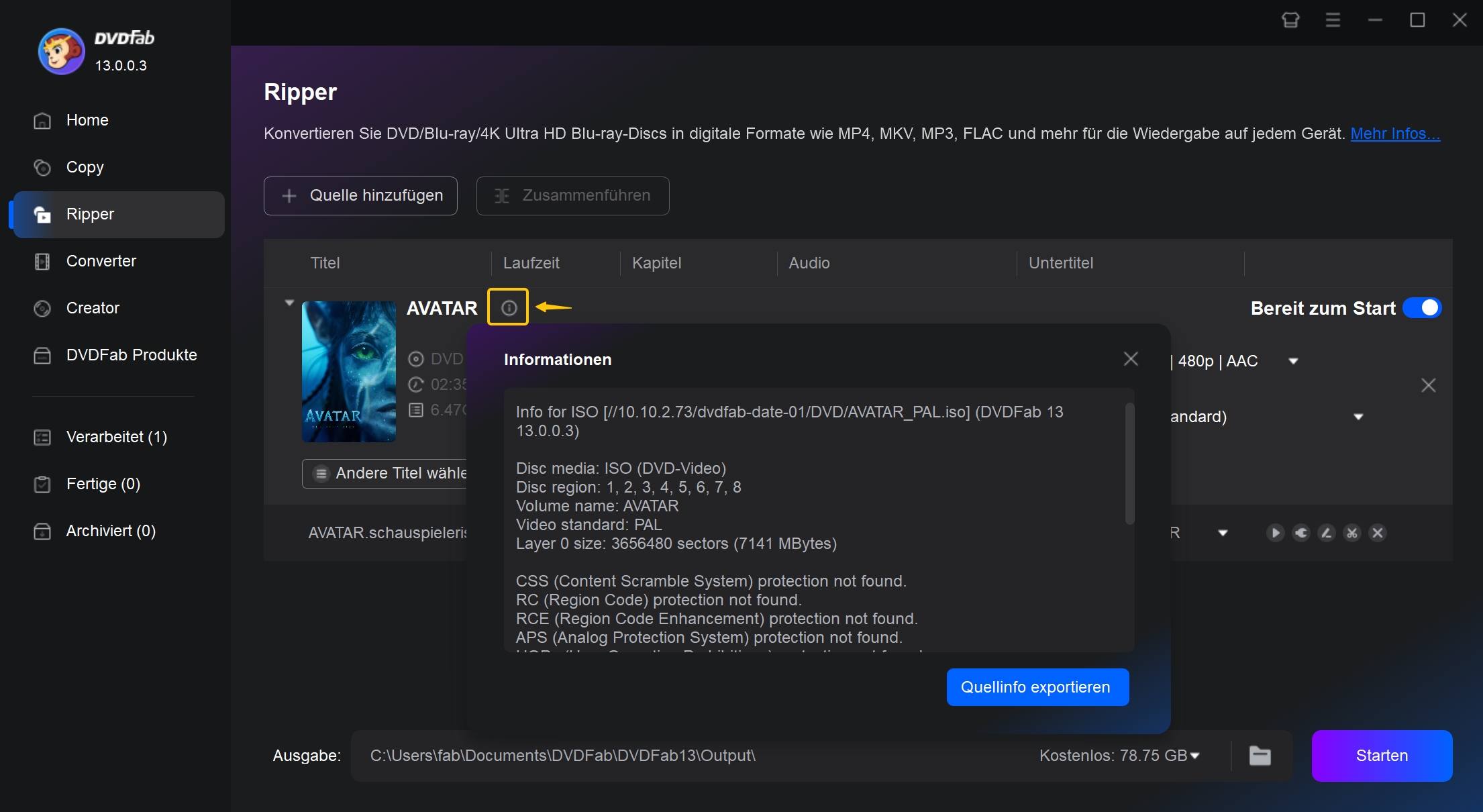The height and width of the screenshot is (812, 1483).
Task: Click the info icon next to AVATAR
Action: click(509, 307)
